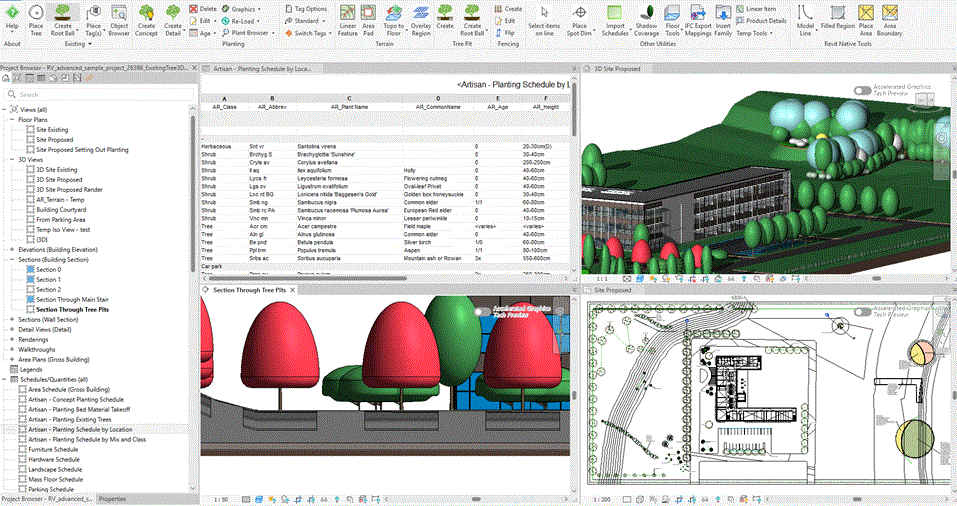Switch to the Section Through Tree Pits tab
Screen dimensions: 957x506
coord(249,289)
